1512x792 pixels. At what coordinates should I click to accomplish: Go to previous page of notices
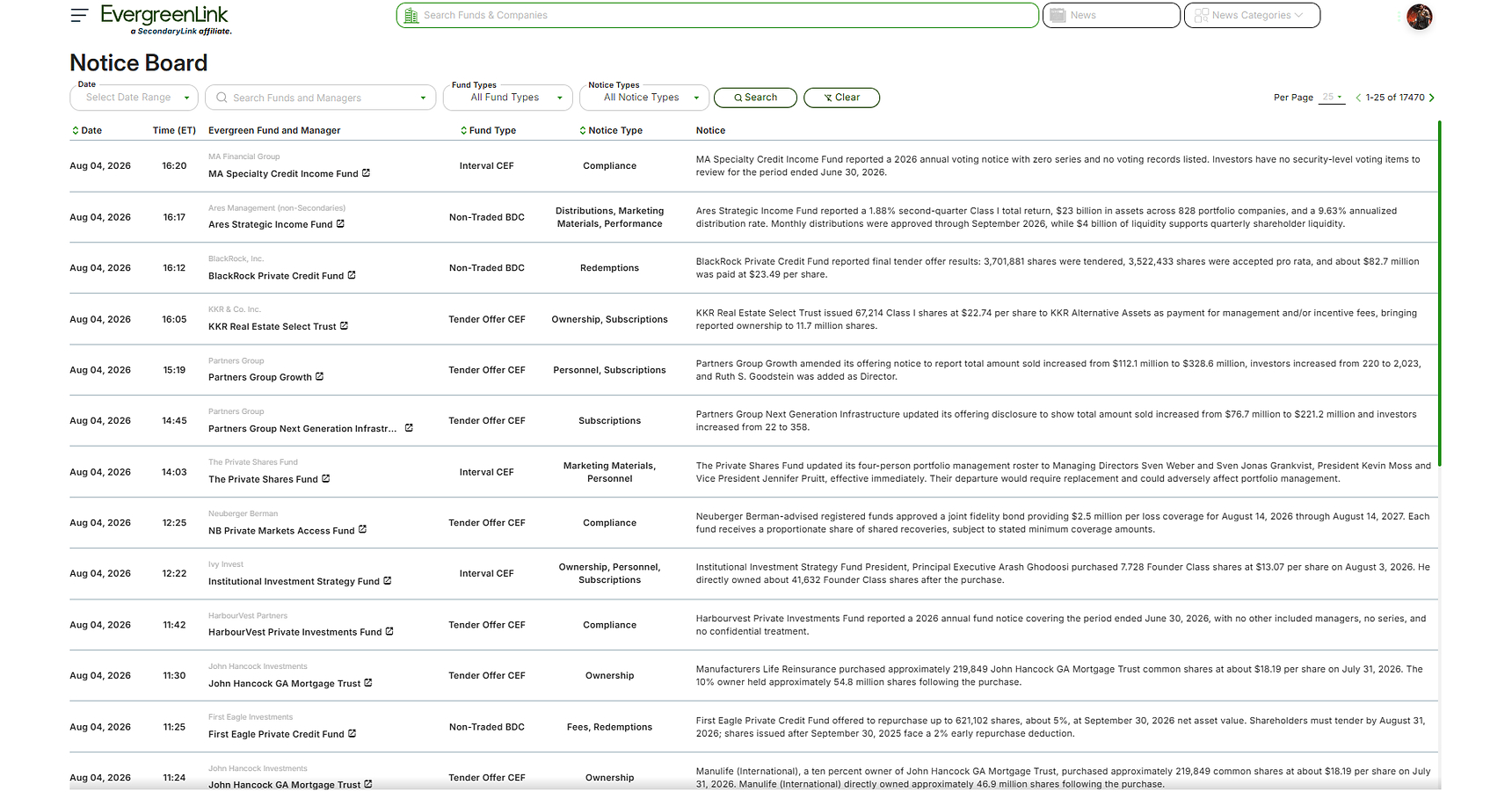coord(1358,98)
